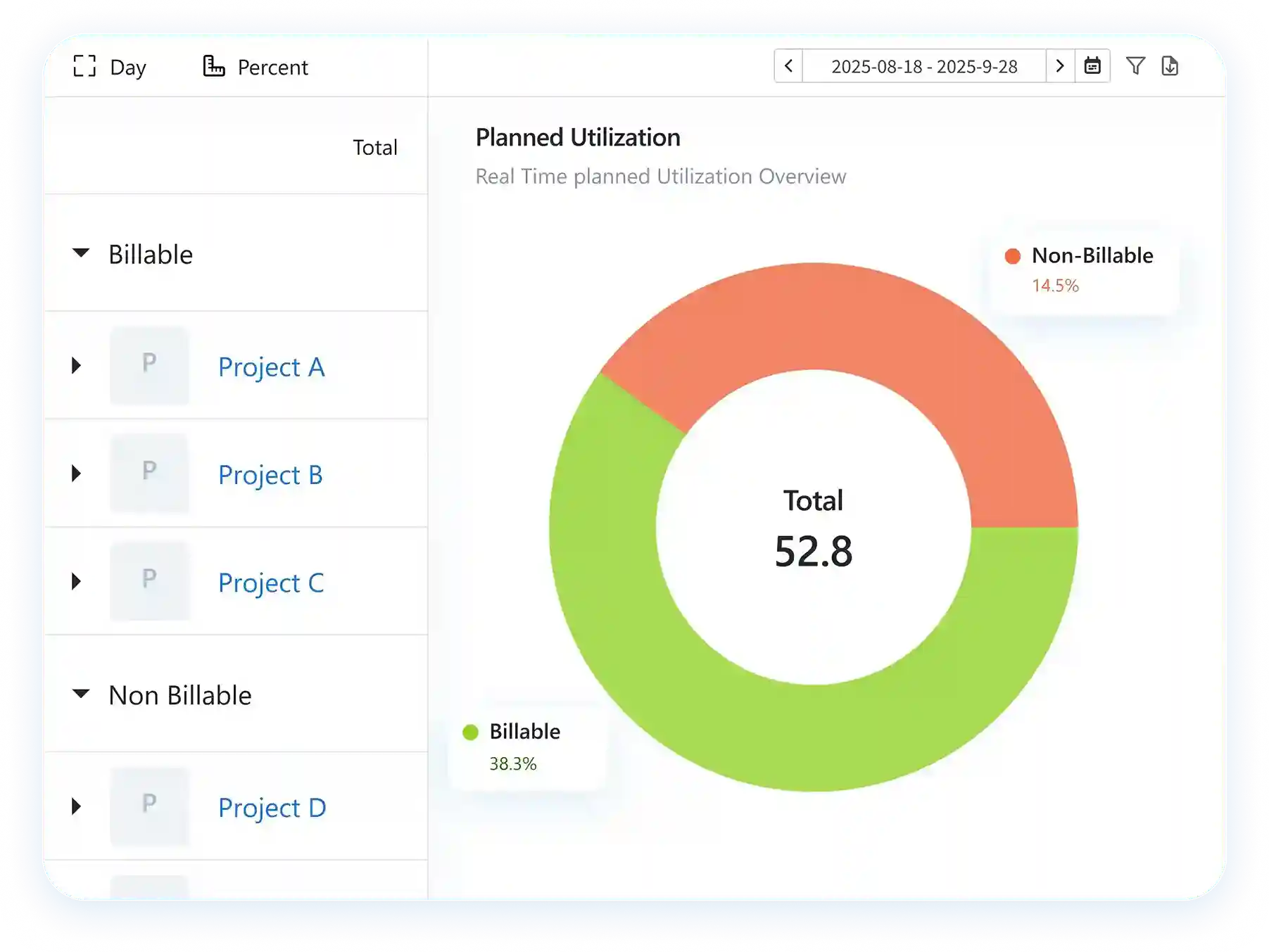The image size is (1269, 952).
Task: Expand Project D row
Action: (x=77, y=806)
